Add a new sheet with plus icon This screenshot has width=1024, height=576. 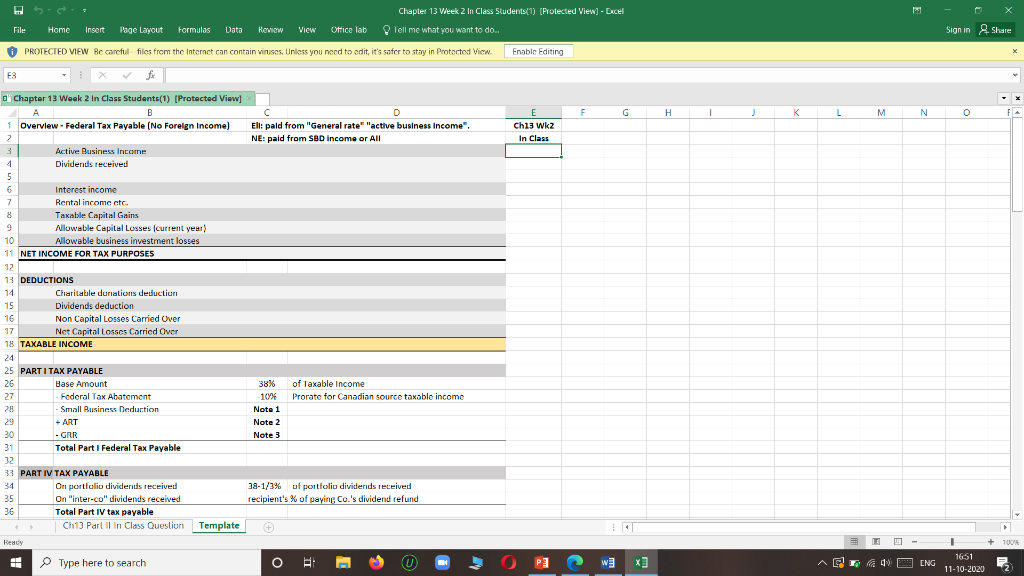(x=268, y=527)
